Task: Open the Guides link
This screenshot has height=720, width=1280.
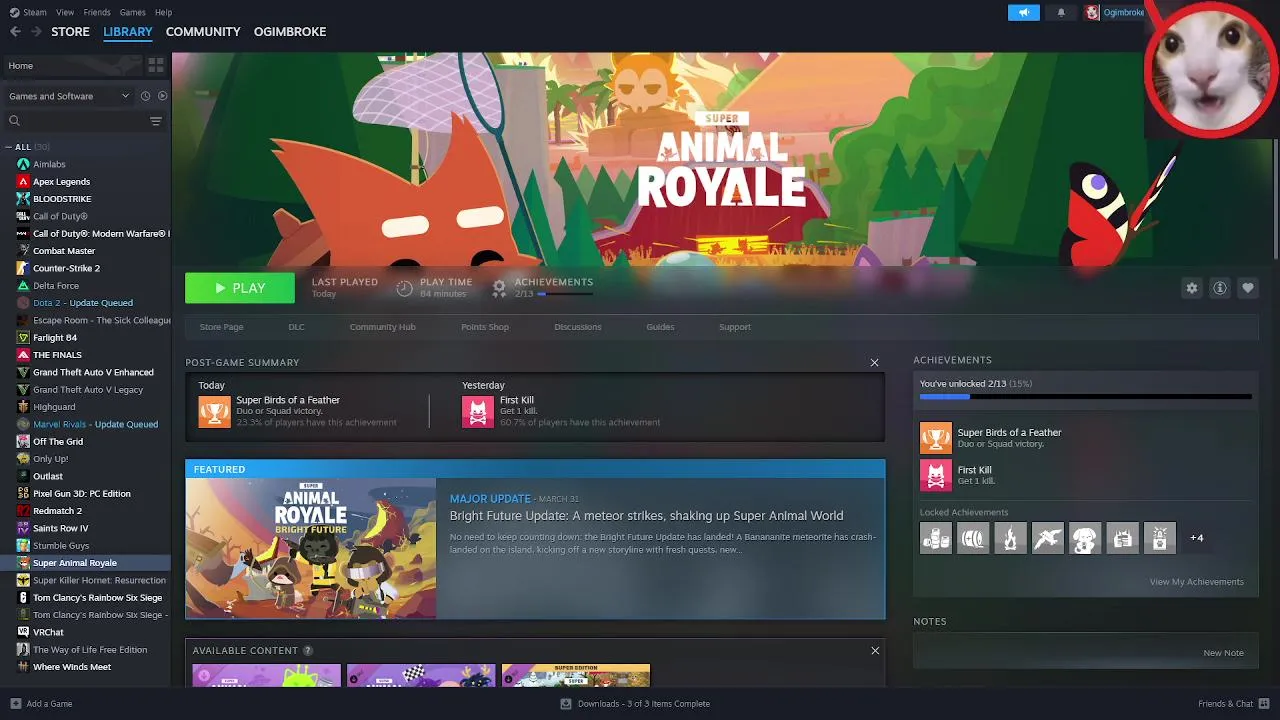Action: coord(660,327)
